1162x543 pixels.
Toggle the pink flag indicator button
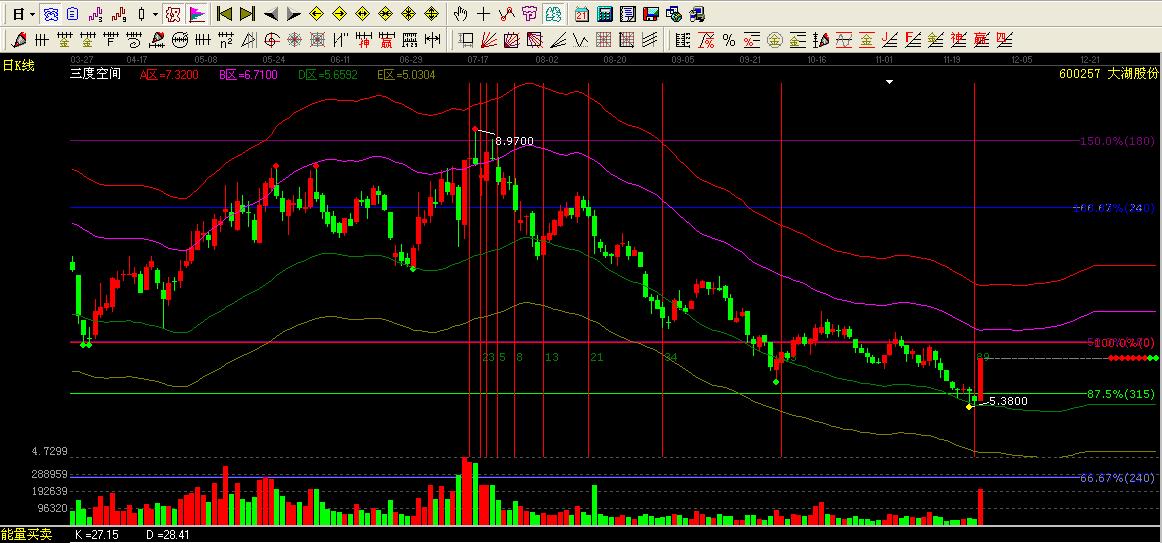pyautogui.click(x=196, y=14)
